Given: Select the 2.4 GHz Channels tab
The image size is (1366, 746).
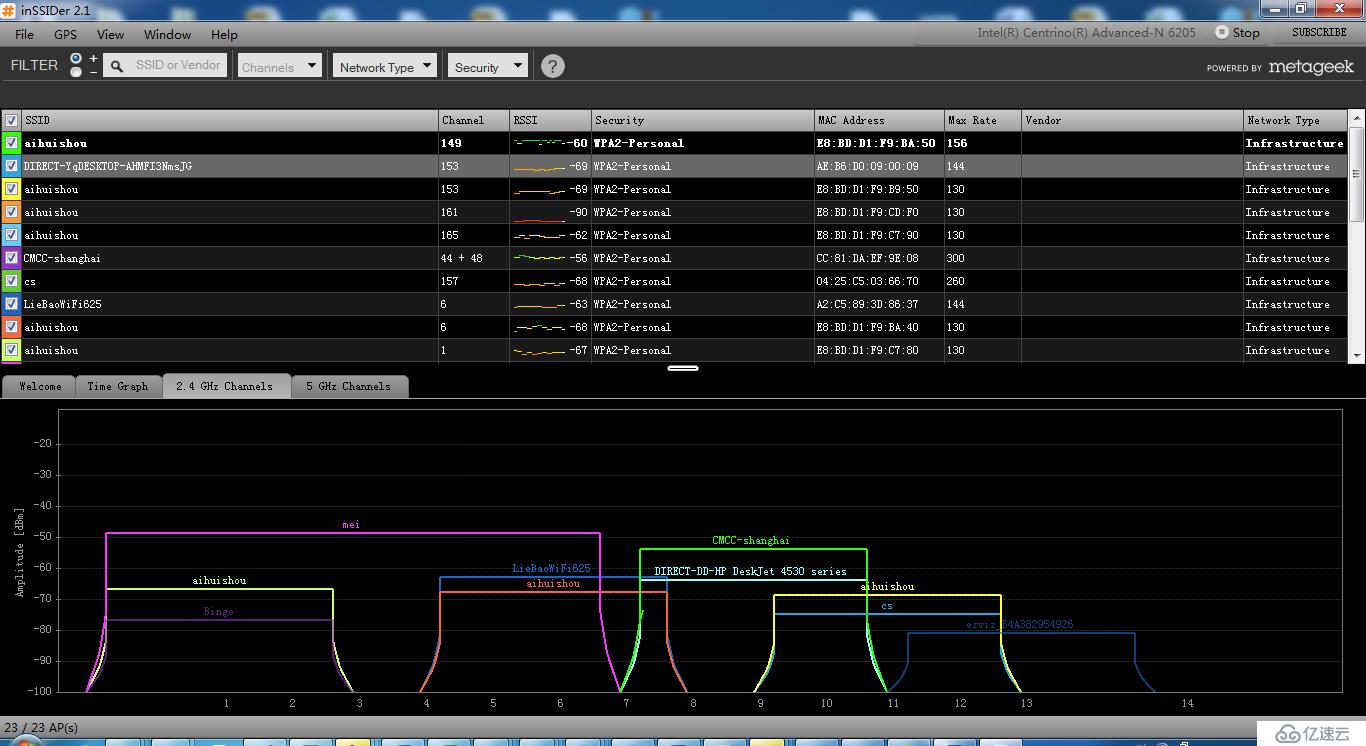Looking at the screenshot, I should click(225, 386).
